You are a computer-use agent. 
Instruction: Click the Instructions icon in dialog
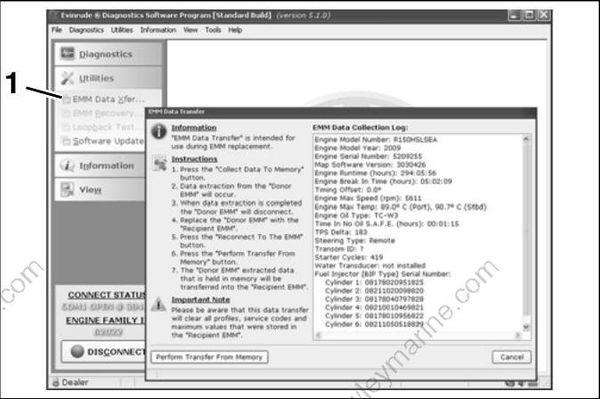[x=160, y=163]
